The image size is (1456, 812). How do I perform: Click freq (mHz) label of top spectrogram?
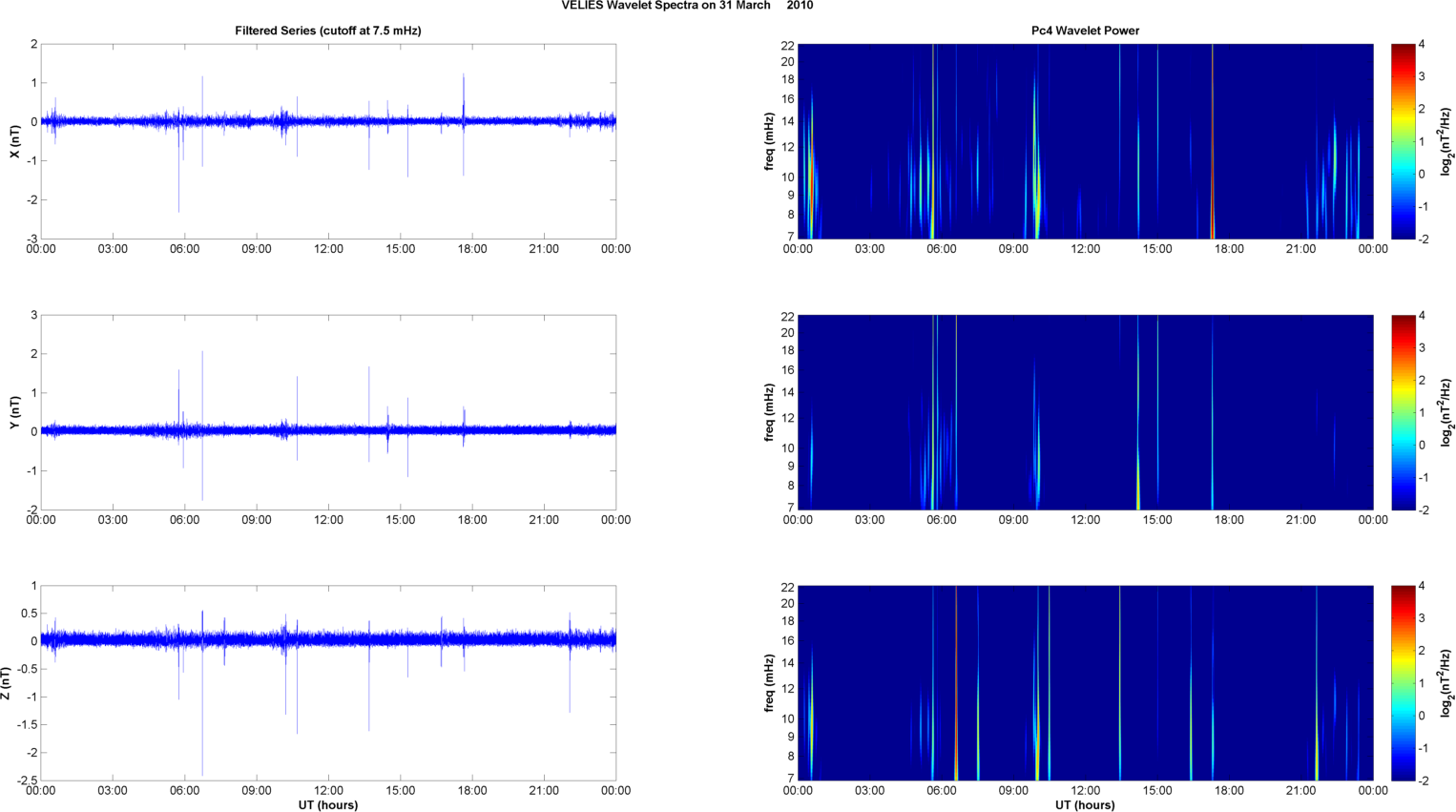(x=769, y=141)
